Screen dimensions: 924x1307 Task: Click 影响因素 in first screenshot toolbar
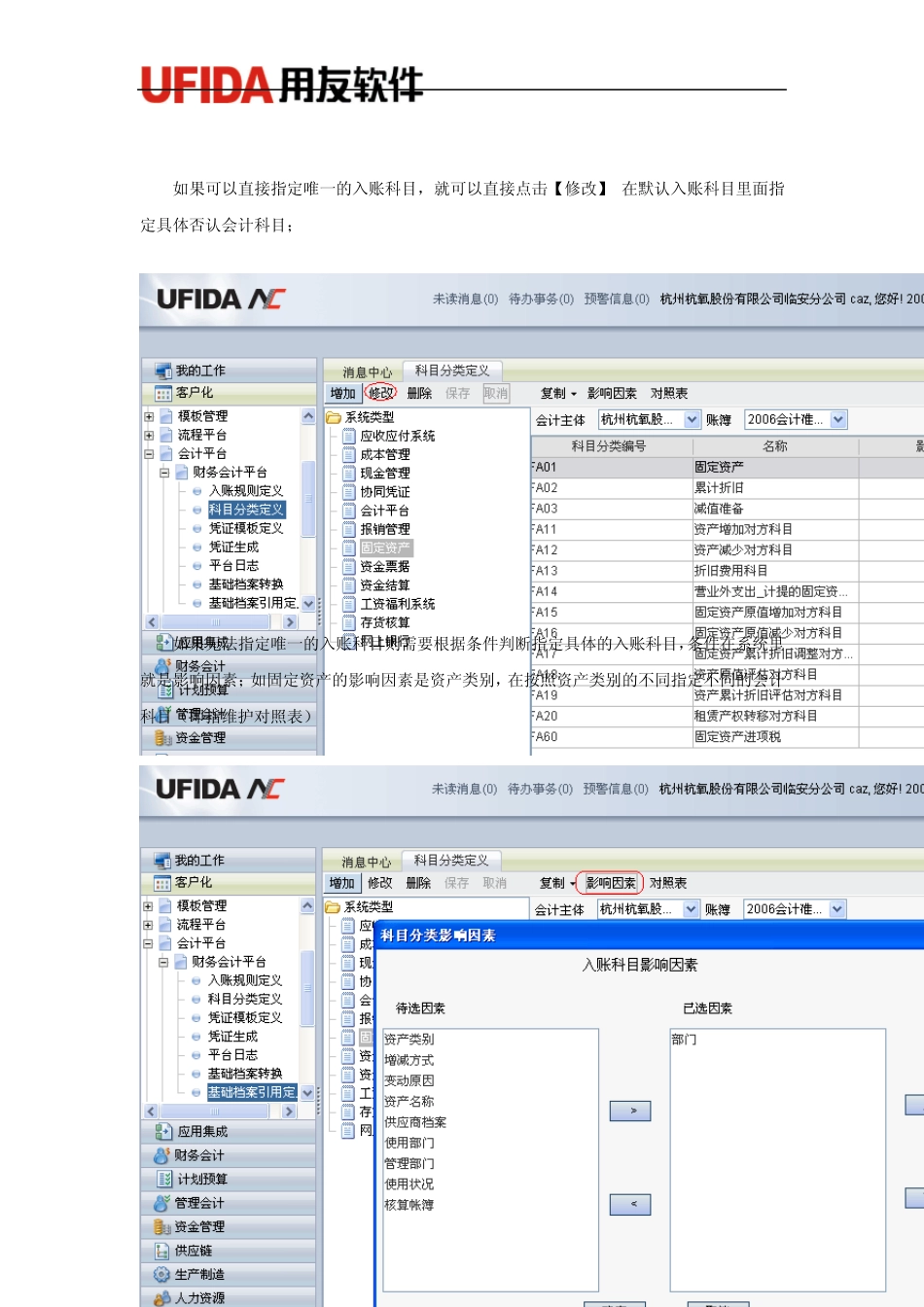pyautogui.click(x=612, y=393)
